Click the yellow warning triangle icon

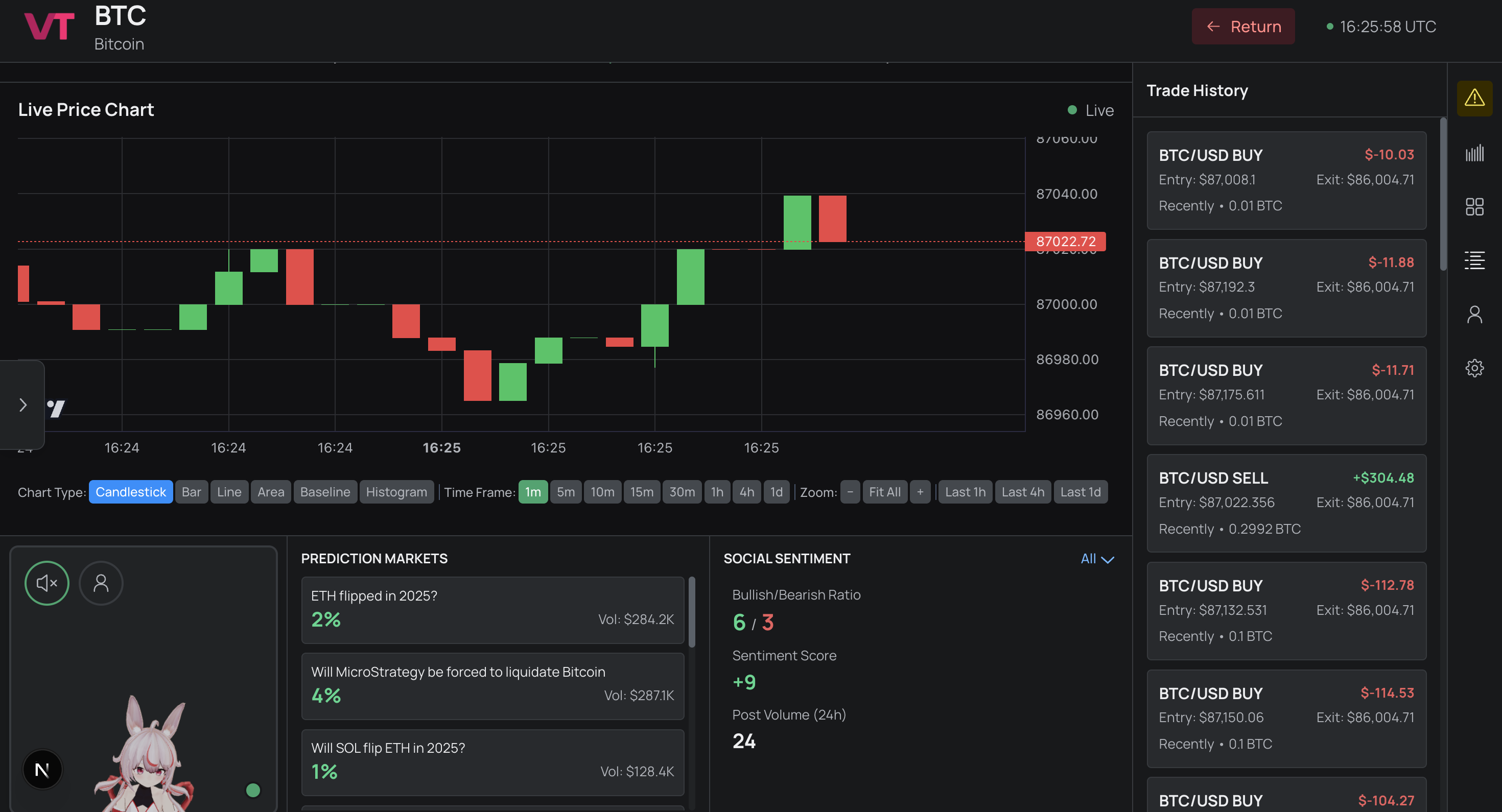click(x=1474, y=98)
